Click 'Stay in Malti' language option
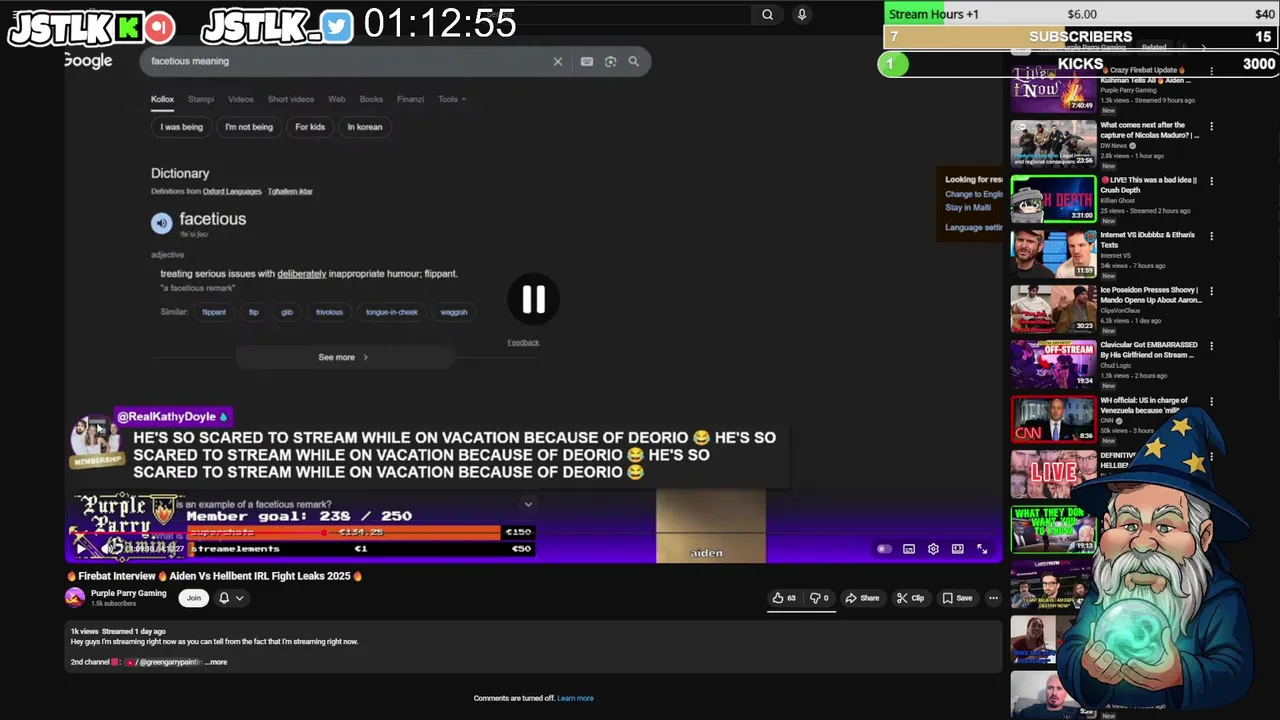 (968, 208)
